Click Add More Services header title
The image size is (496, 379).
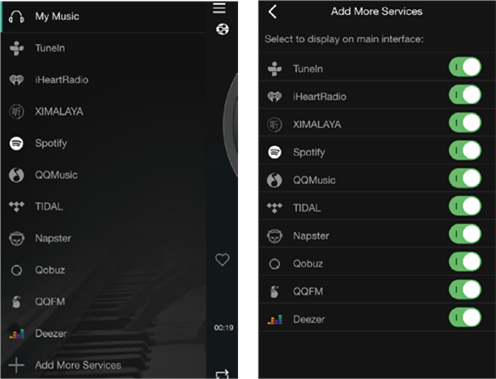click(377, 12)
